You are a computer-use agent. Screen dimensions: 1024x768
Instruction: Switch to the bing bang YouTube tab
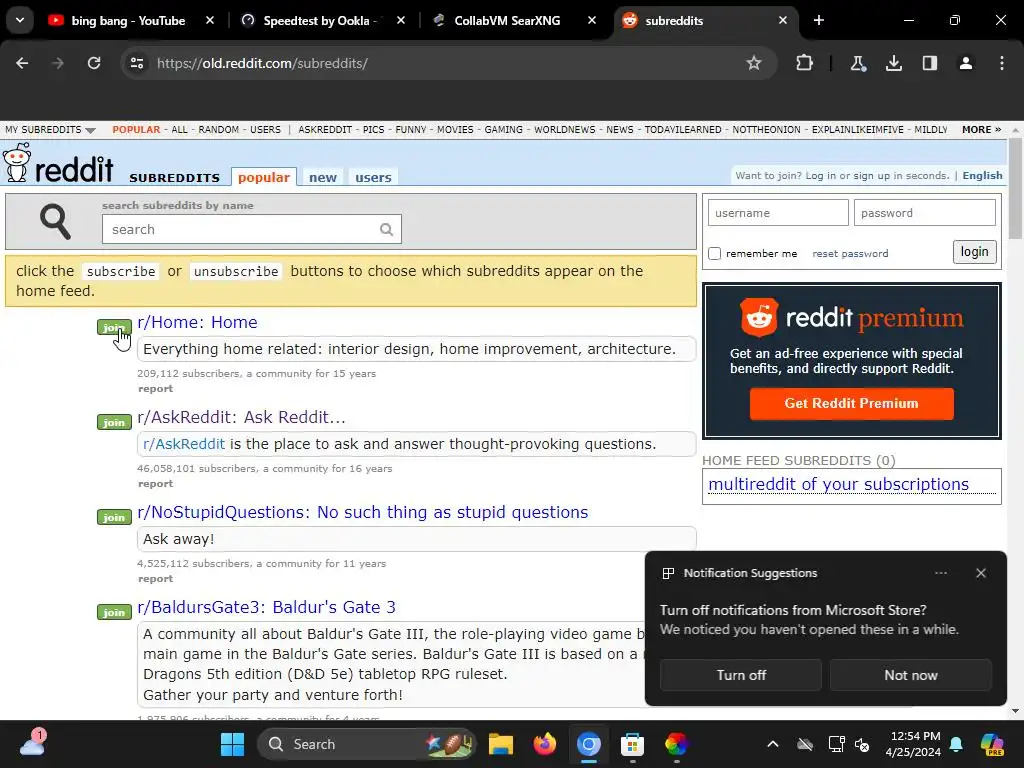(128, 21)
